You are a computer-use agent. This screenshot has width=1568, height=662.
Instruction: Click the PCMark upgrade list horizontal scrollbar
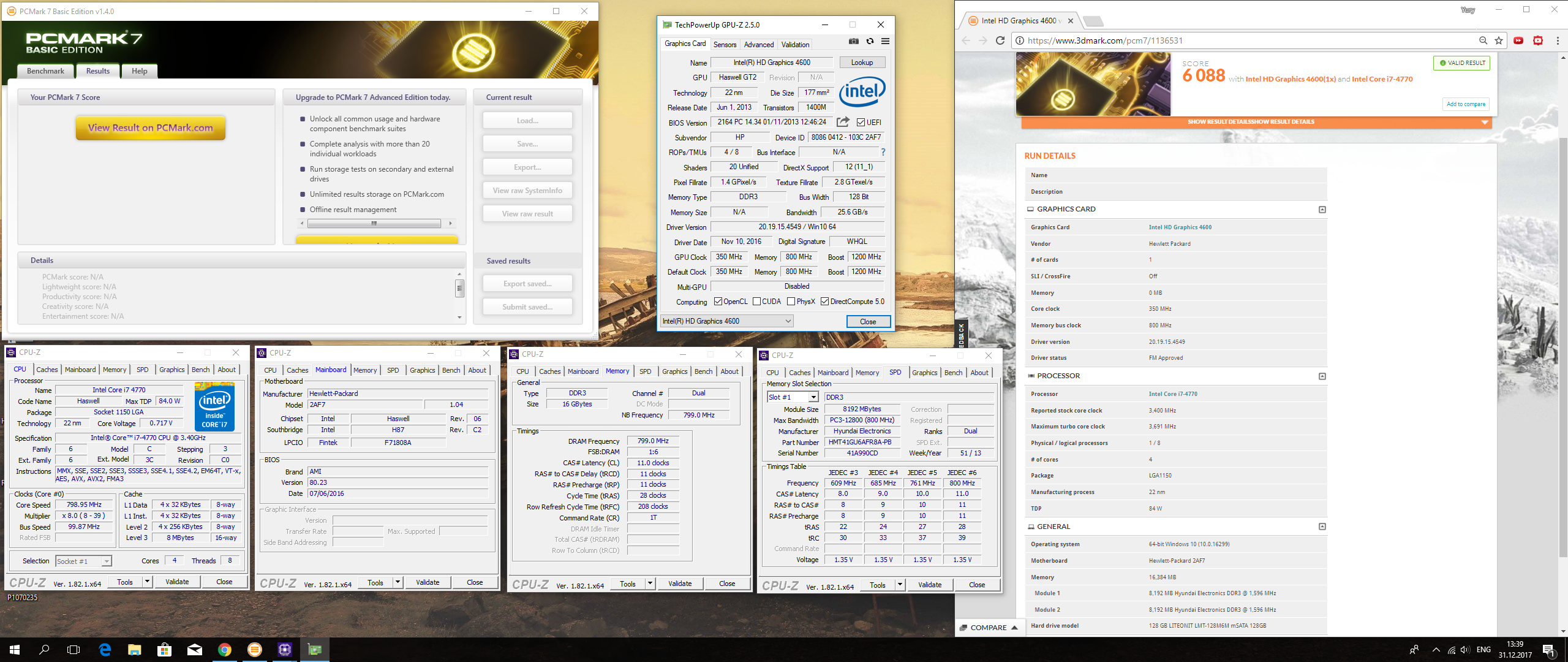tap(374, 224)
